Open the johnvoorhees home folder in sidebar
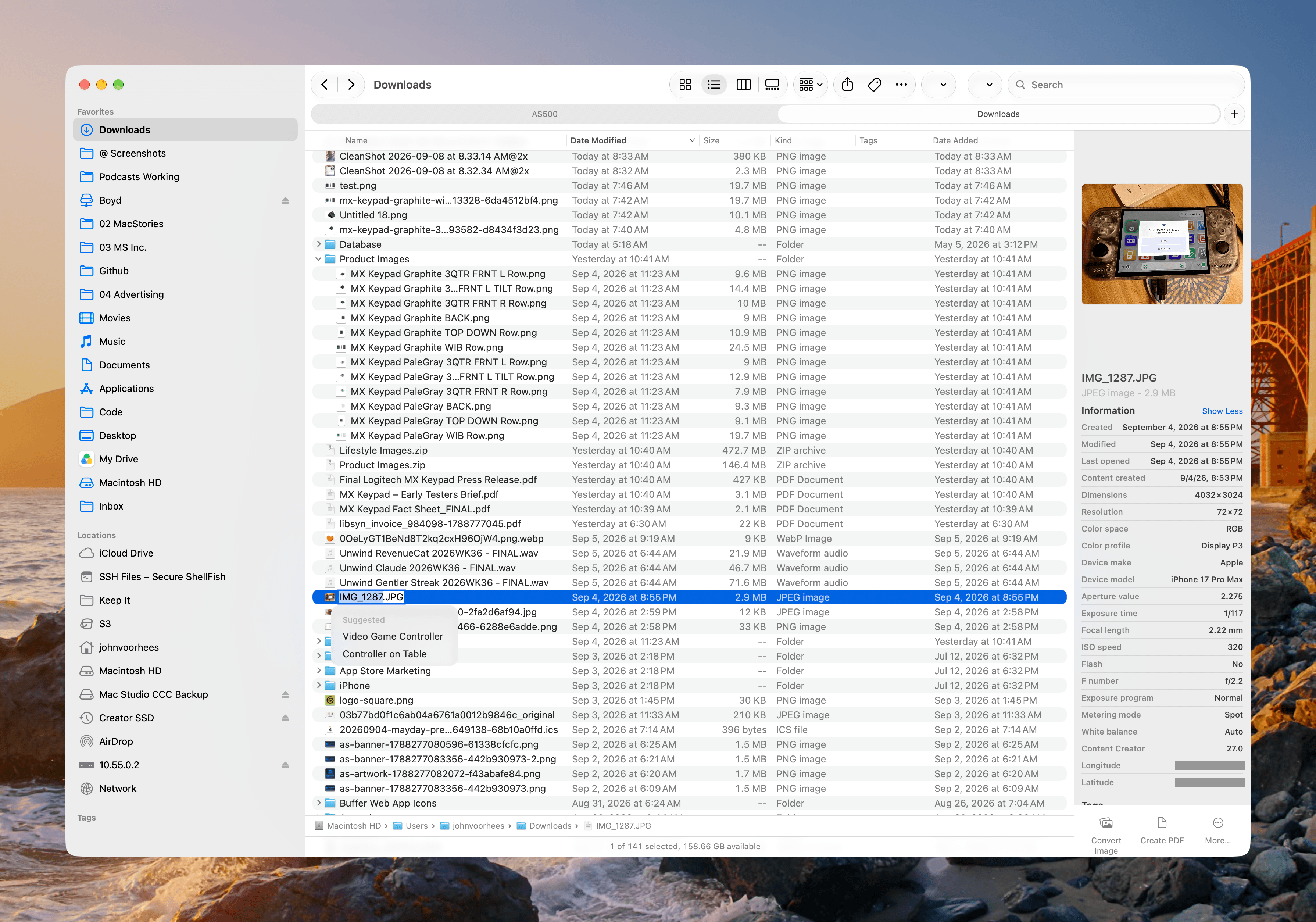This screenshot has height=922, width=1316. 185,647
